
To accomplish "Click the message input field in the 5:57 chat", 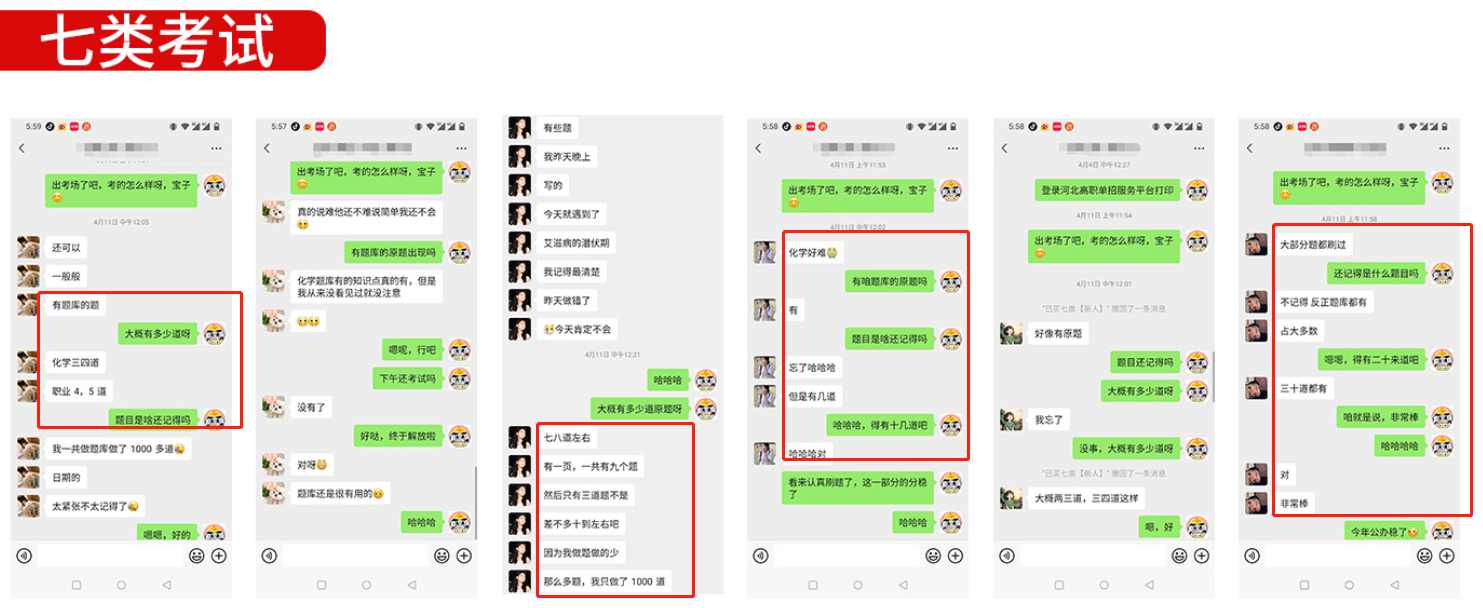I will pos(355,555).
